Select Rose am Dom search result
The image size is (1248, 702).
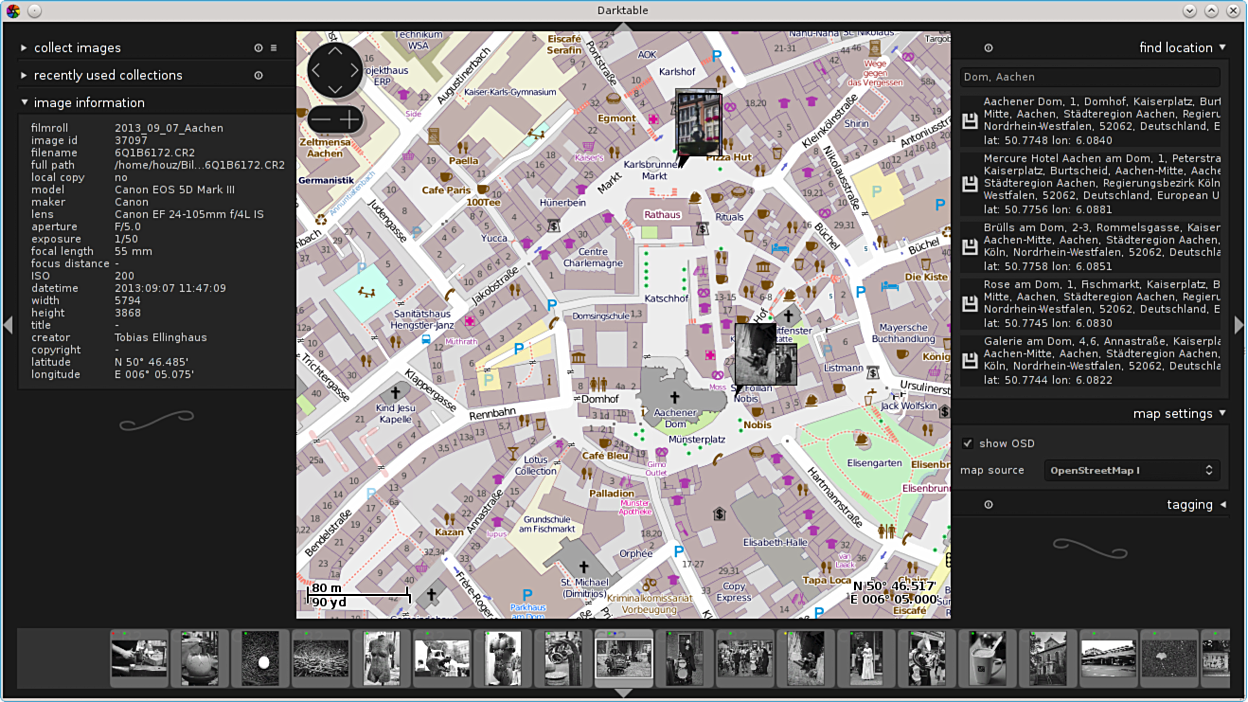pyautogui.click(x=1100, y=303)
